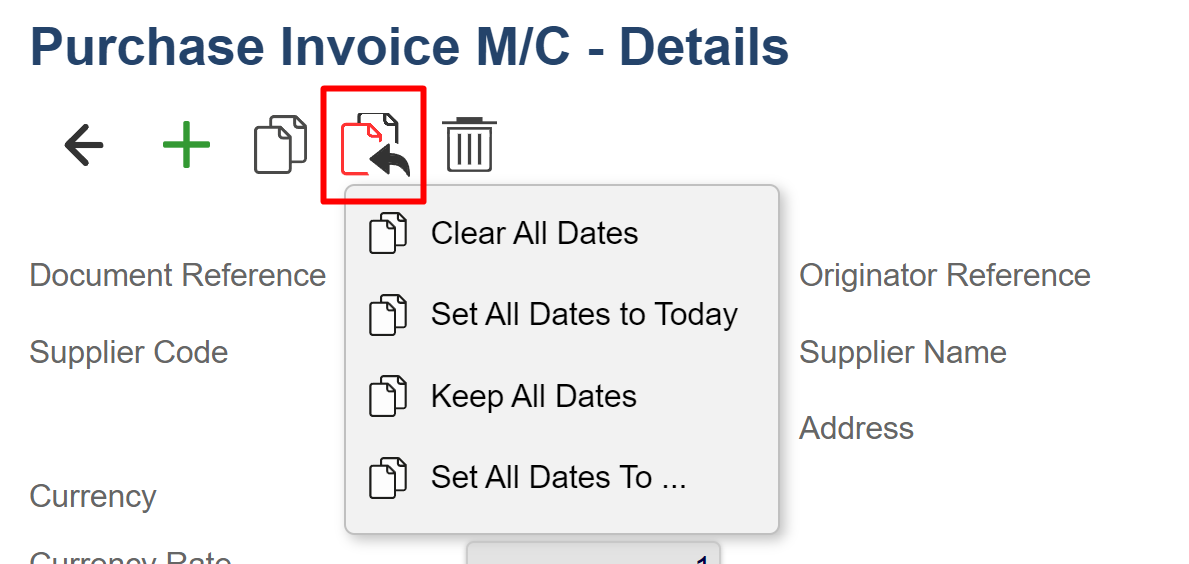
Task: Click the Currency field label
Action: point(93,497)
